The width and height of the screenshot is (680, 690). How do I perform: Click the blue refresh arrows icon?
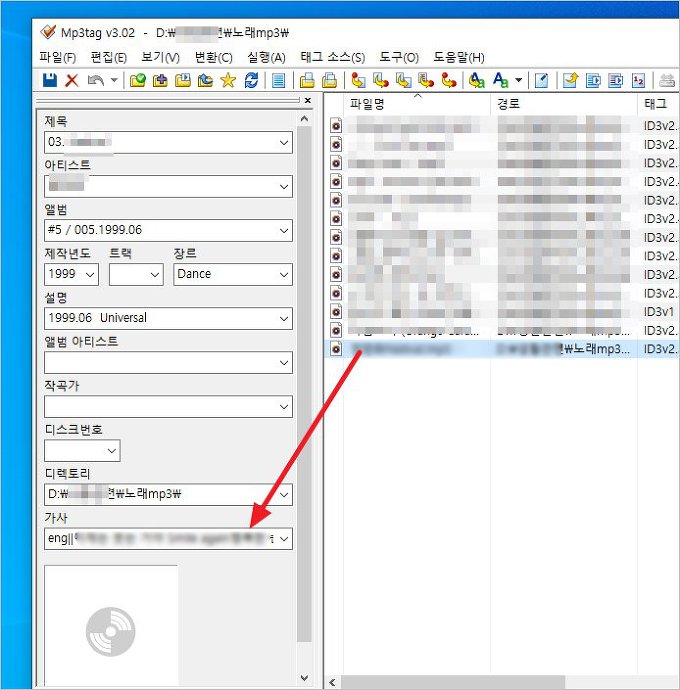pyautogui.click(x=251, y=80)
